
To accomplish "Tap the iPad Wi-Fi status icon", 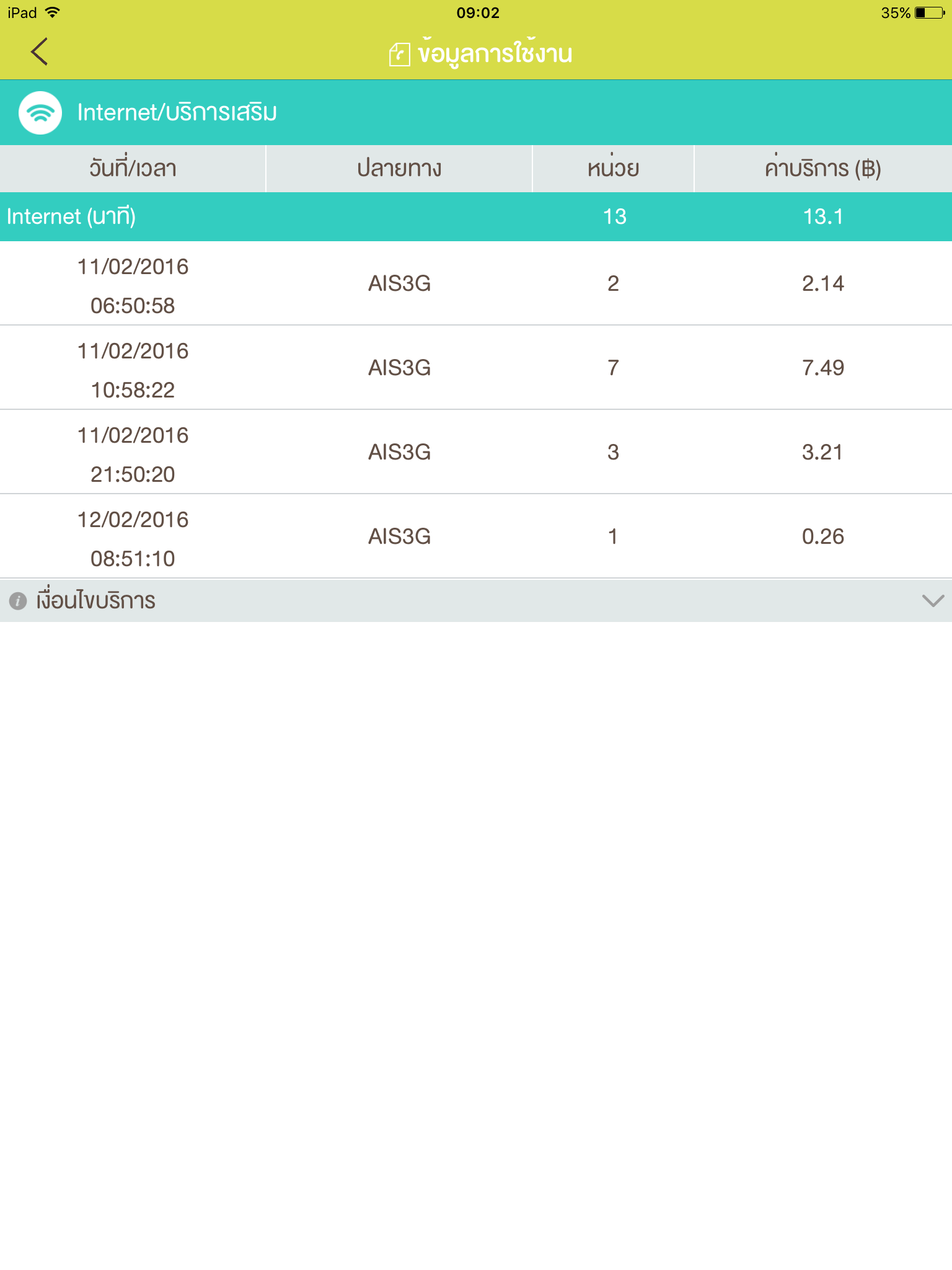I will 53,12.
